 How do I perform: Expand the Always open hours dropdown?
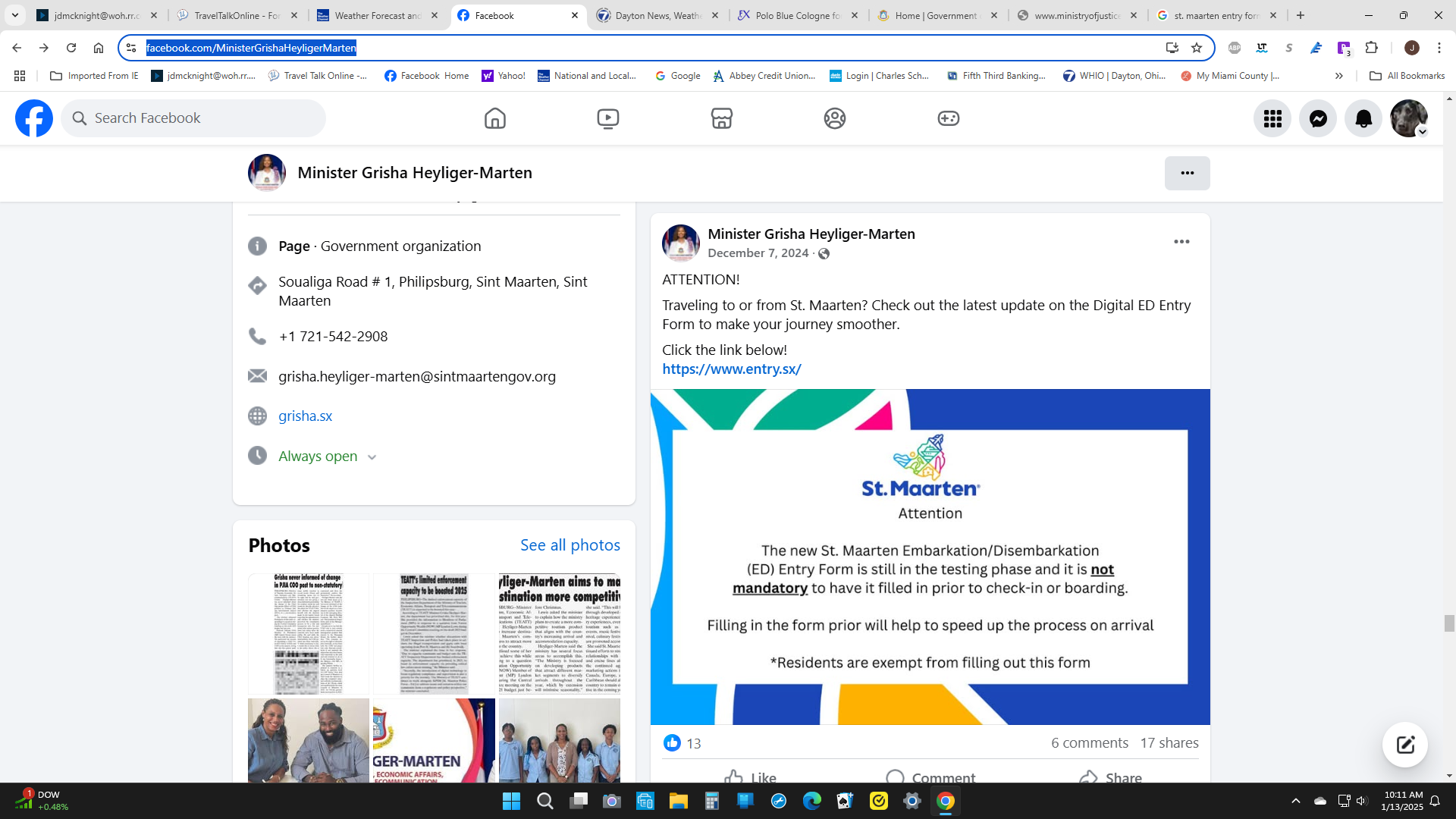pyautogui.click(x=372, y=457)
